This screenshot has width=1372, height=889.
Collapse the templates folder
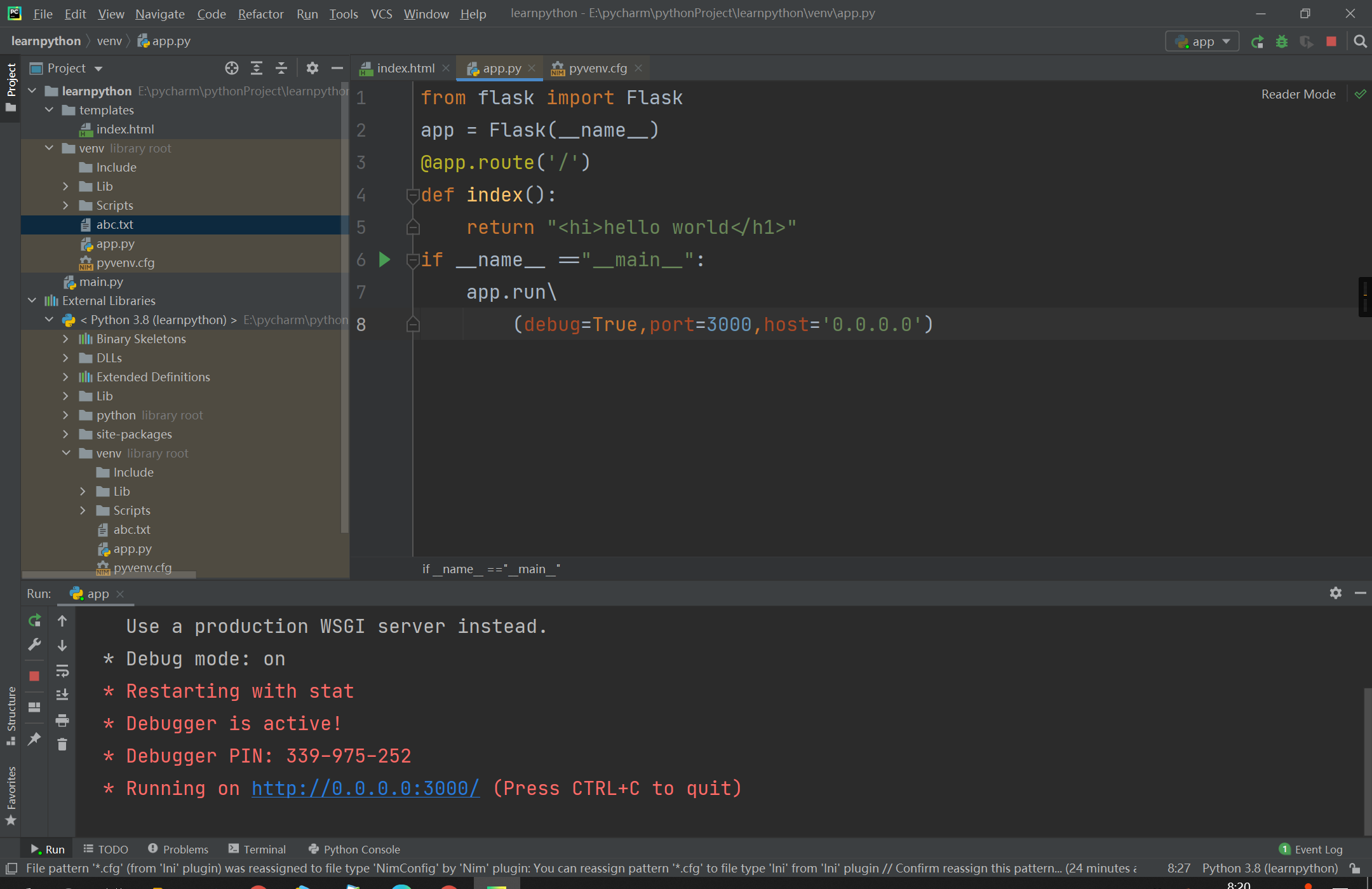coord(49,110)
